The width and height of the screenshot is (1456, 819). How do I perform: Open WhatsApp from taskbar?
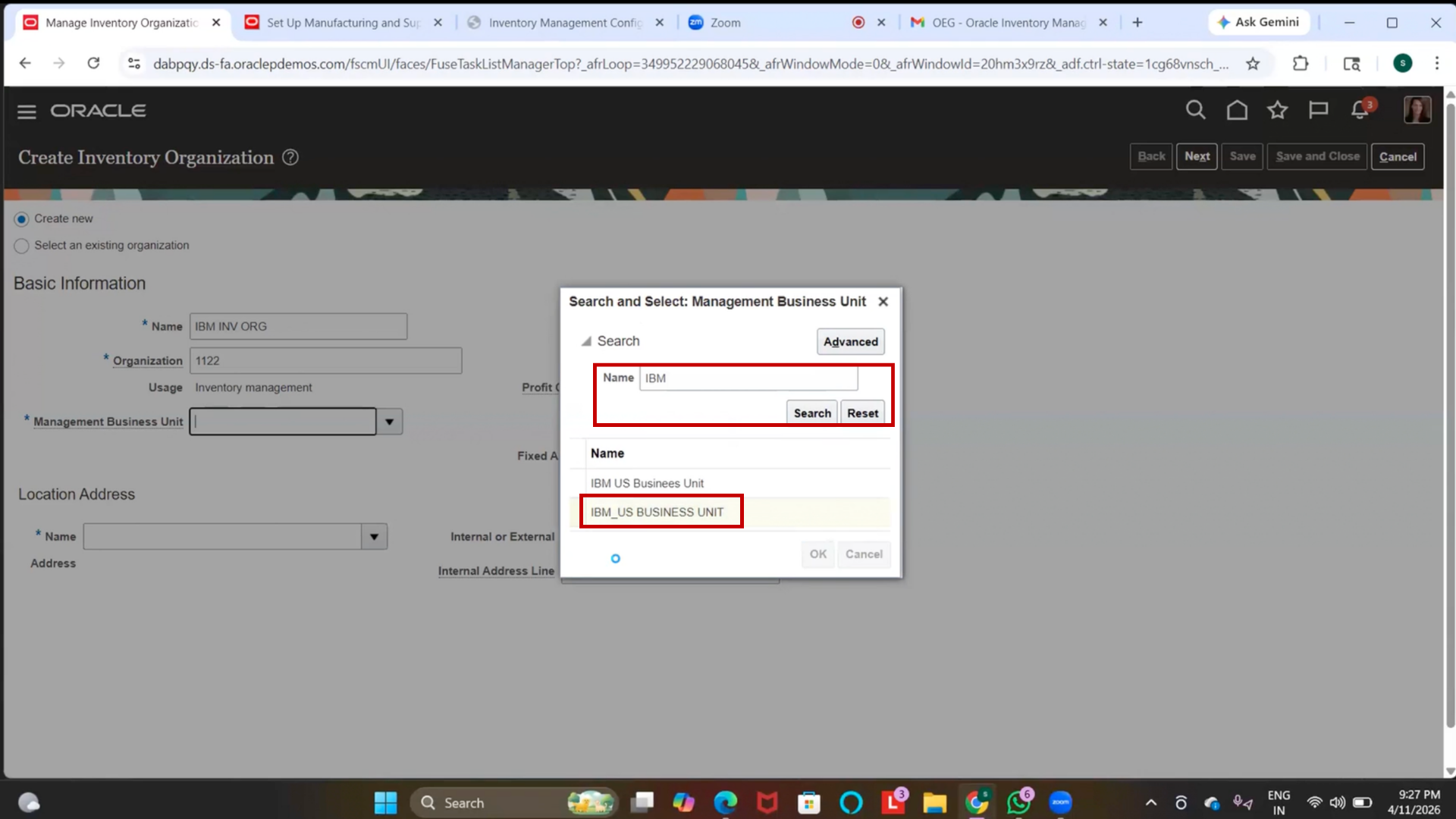click(x=1018, y=802)
